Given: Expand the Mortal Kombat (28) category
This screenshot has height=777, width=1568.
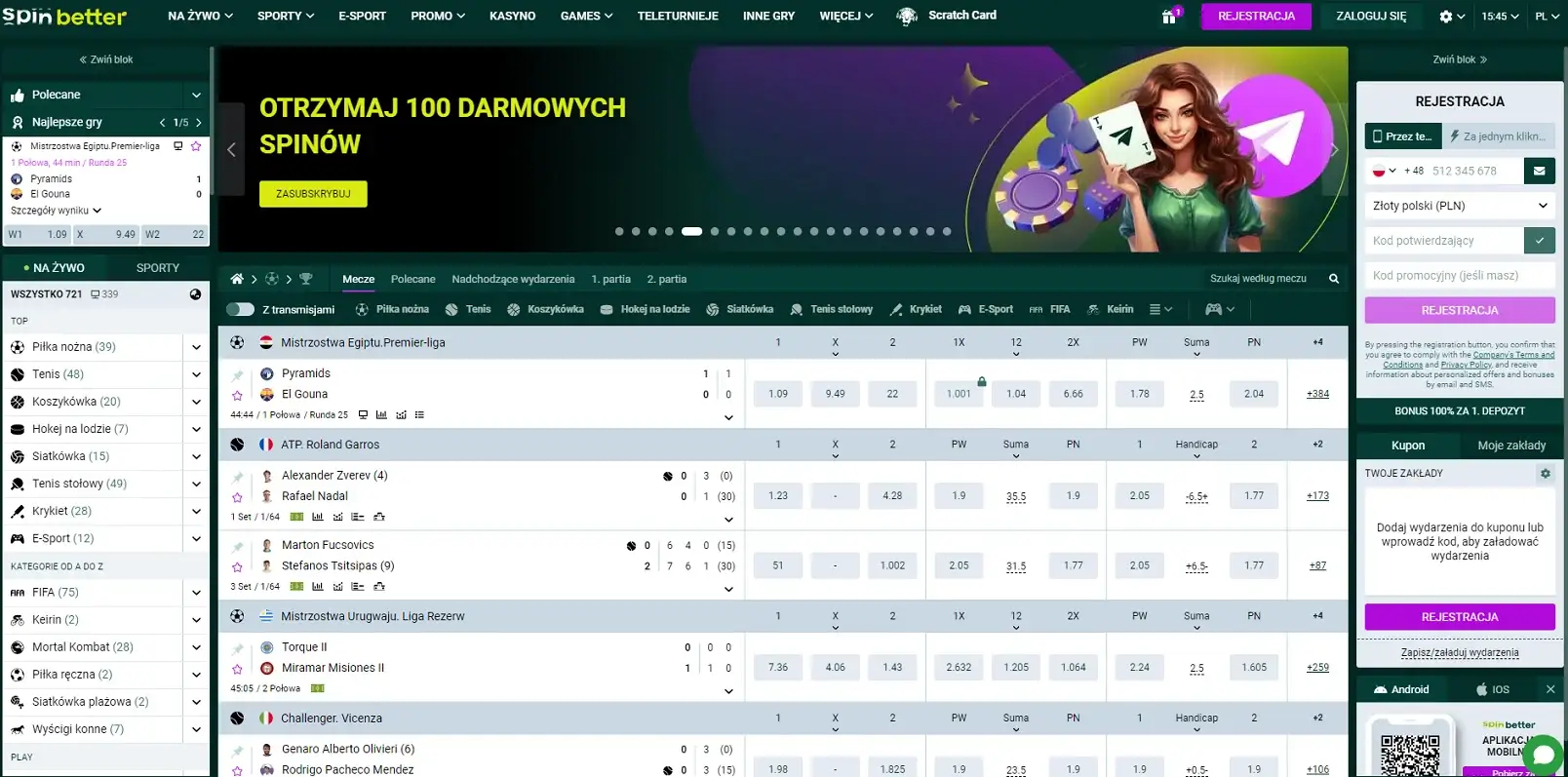Looking at the screenshot, I should (x=196, y=647).
